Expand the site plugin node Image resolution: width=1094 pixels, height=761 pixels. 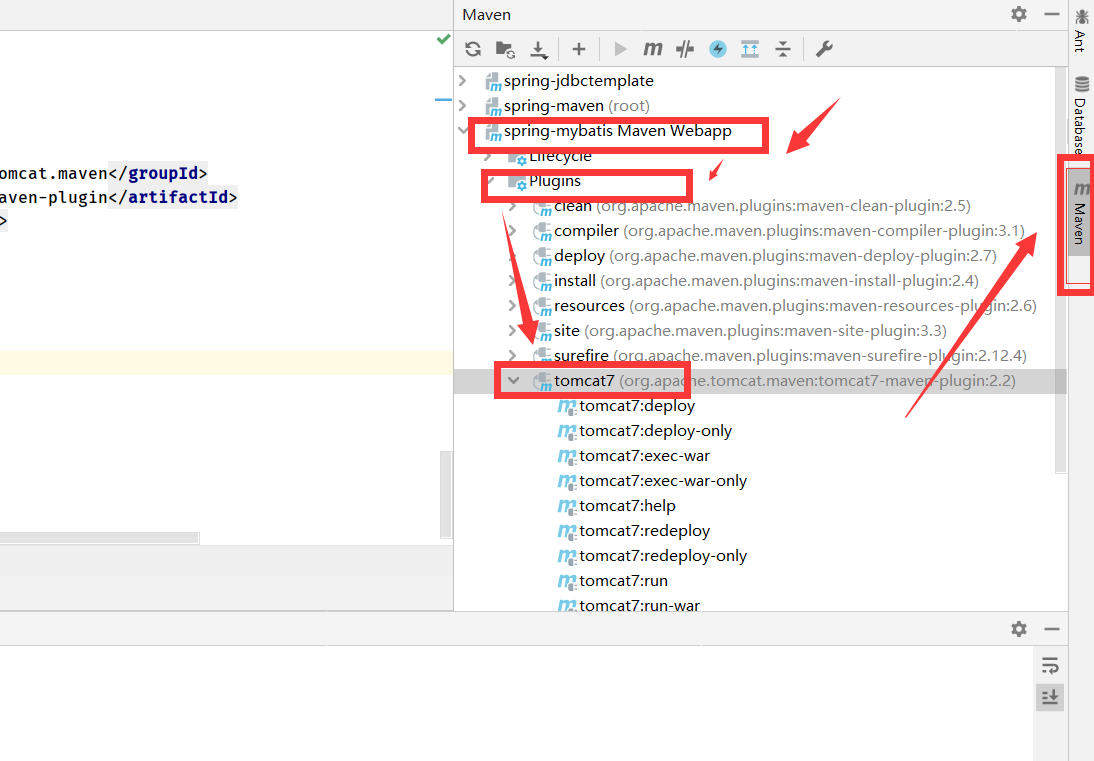click(512, 331)
